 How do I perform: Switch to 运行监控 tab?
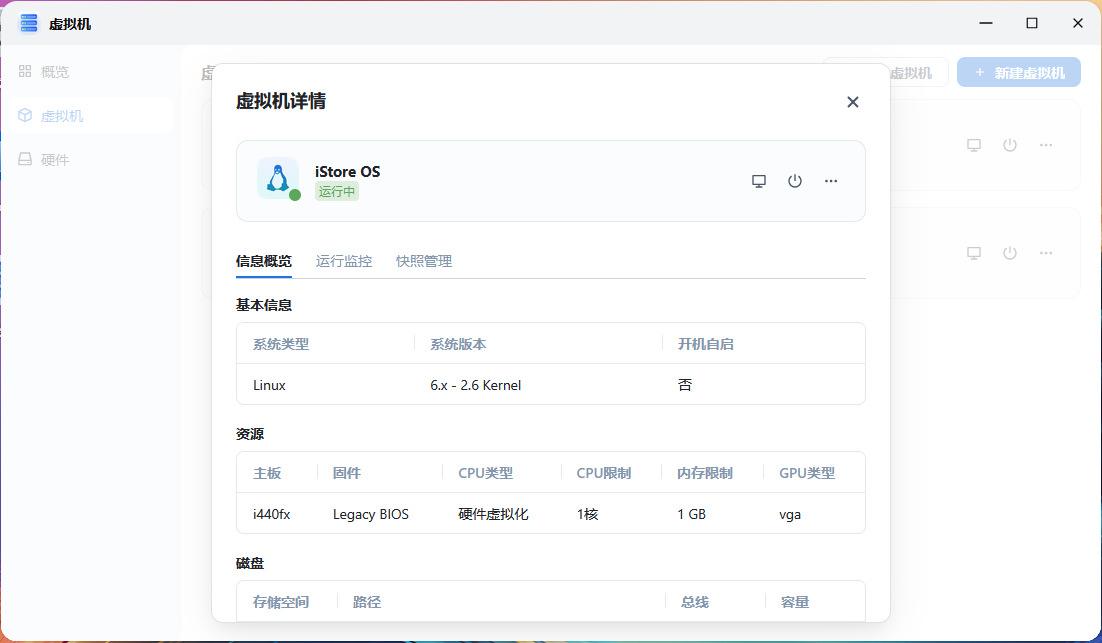click(344, 261)
